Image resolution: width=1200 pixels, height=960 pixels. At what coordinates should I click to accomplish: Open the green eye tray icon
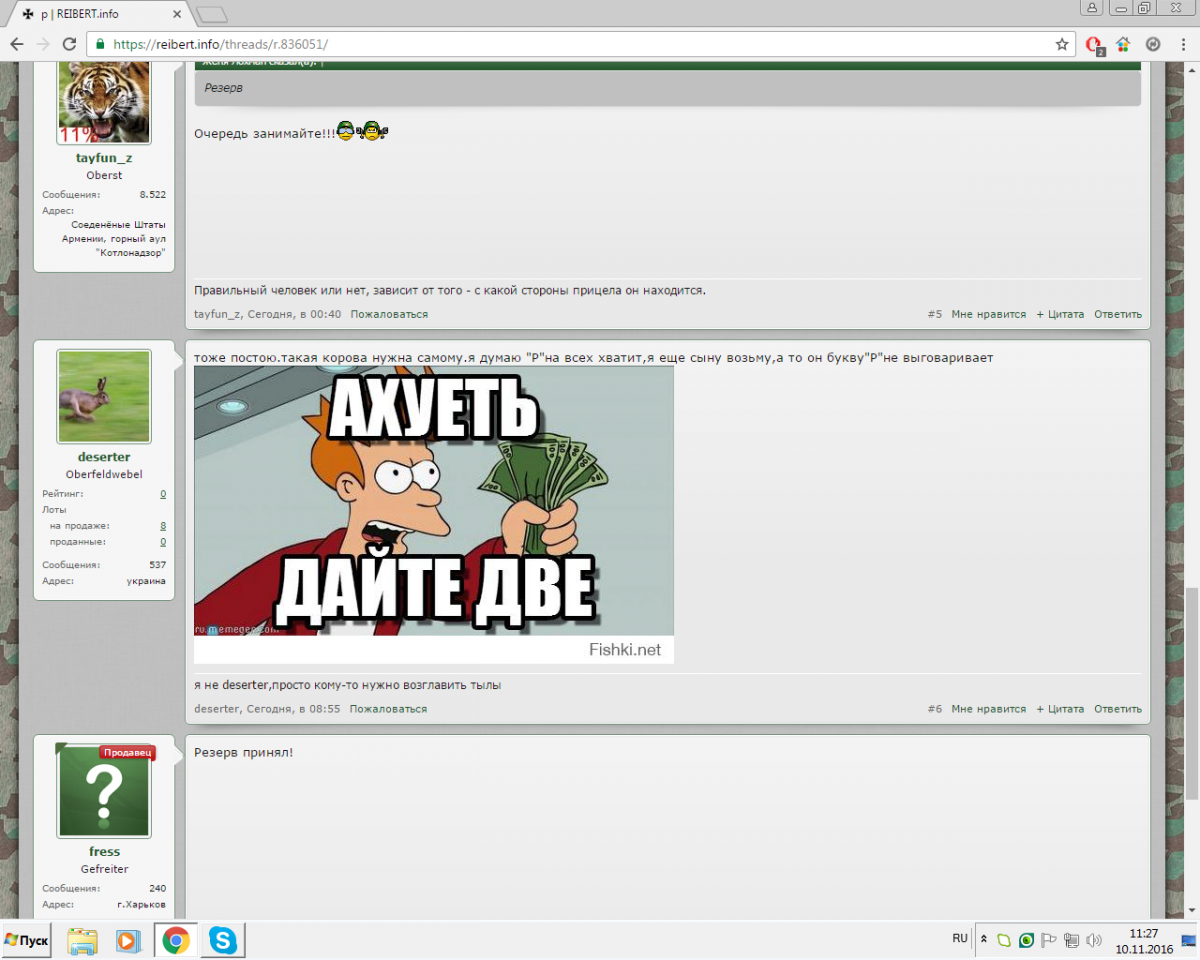pos(1027,941)
